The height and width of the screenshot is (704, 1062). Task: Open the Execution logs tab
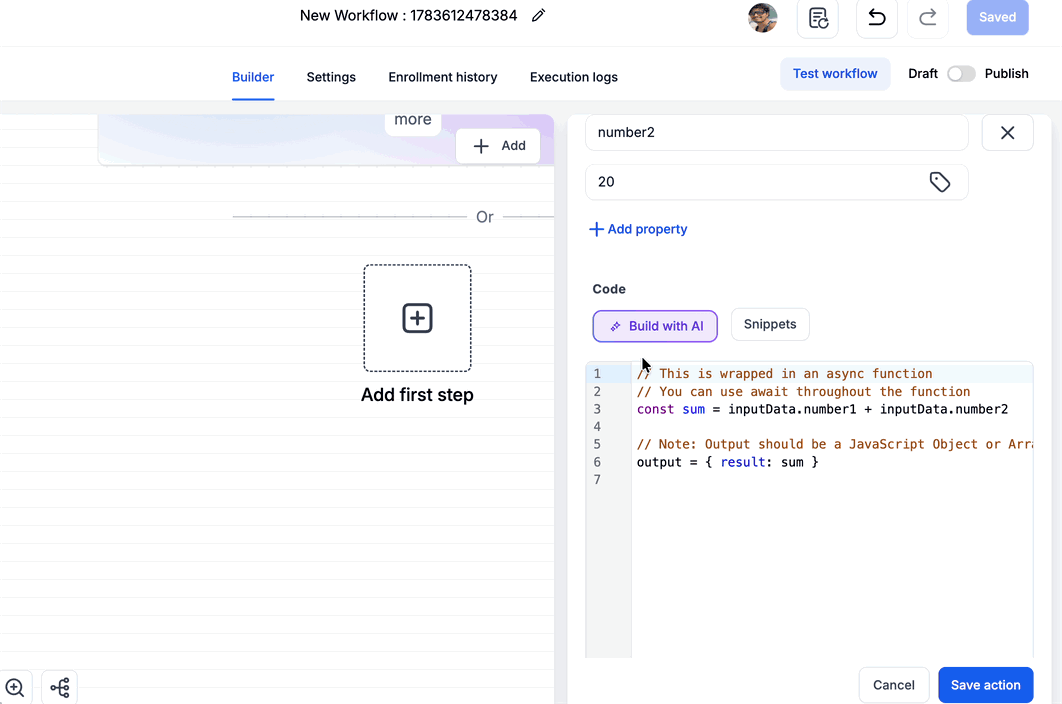[574, 77]
